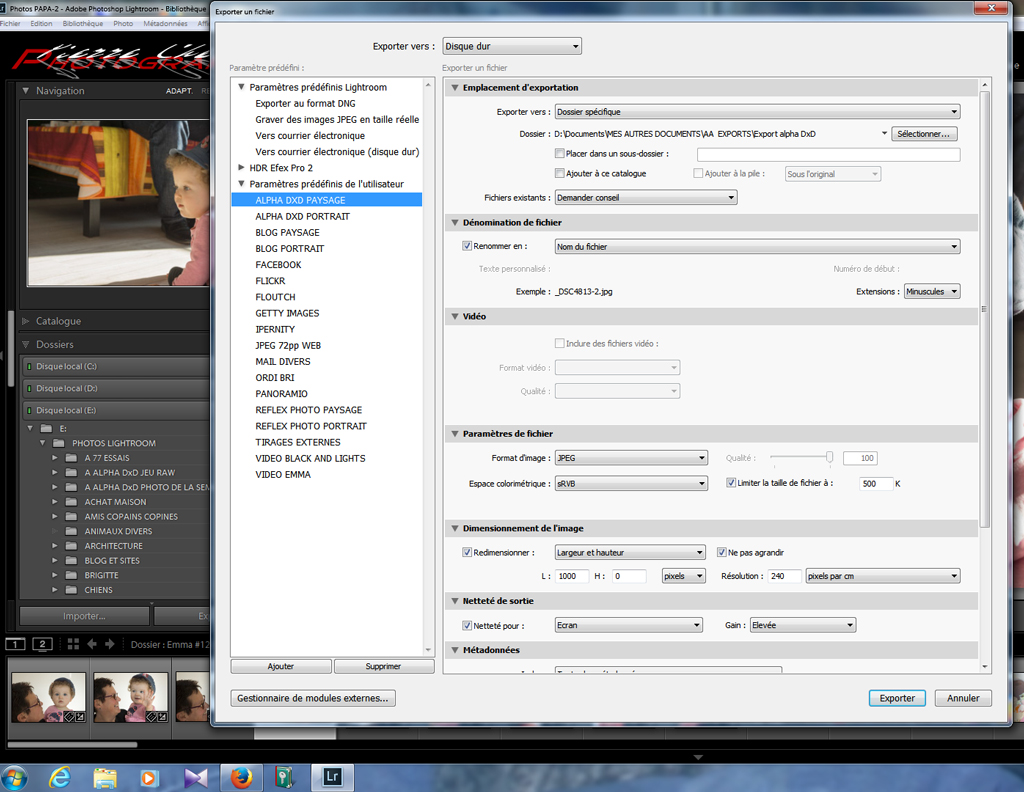The image size is (1024, 792).
Task: Open the A 77 ESSAIS folder
Action: click(107, 458)
